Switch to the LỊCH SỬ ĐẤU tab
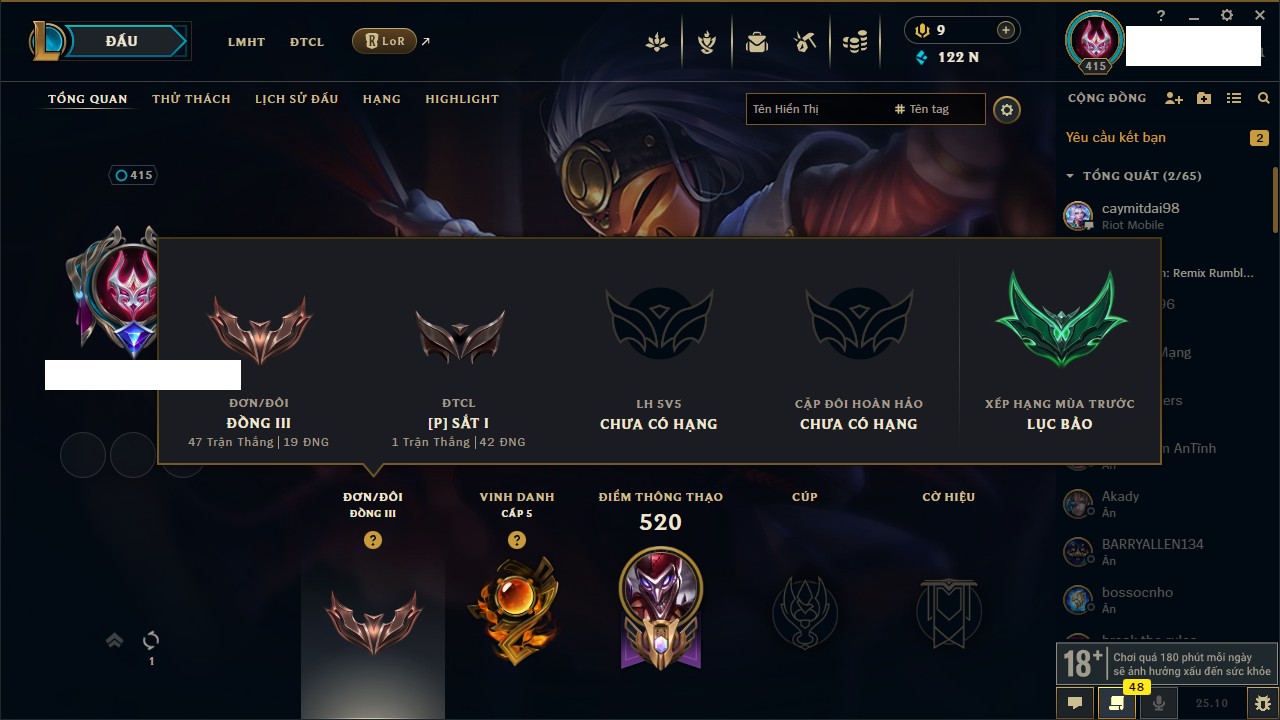Image resolution: width=1280 pixels, height=720 pixels. click(x=296, y=99)
